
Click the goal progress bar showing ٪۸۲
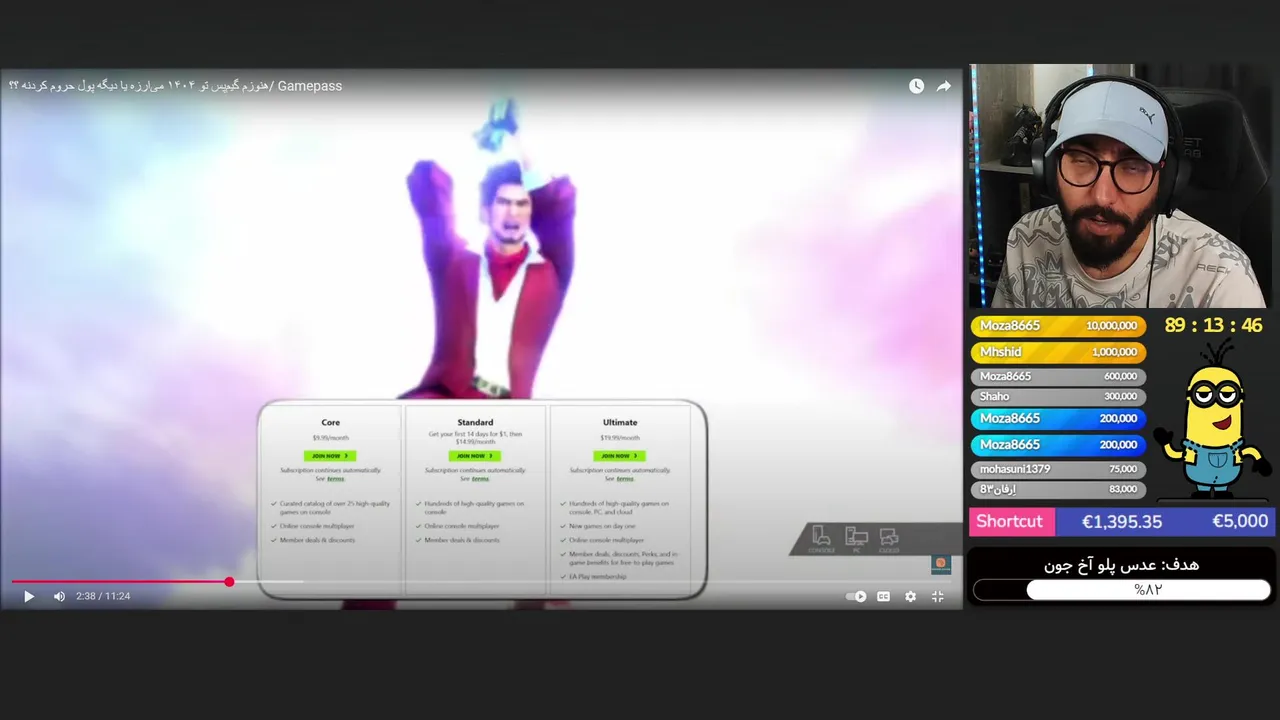tap(1122, 590)
